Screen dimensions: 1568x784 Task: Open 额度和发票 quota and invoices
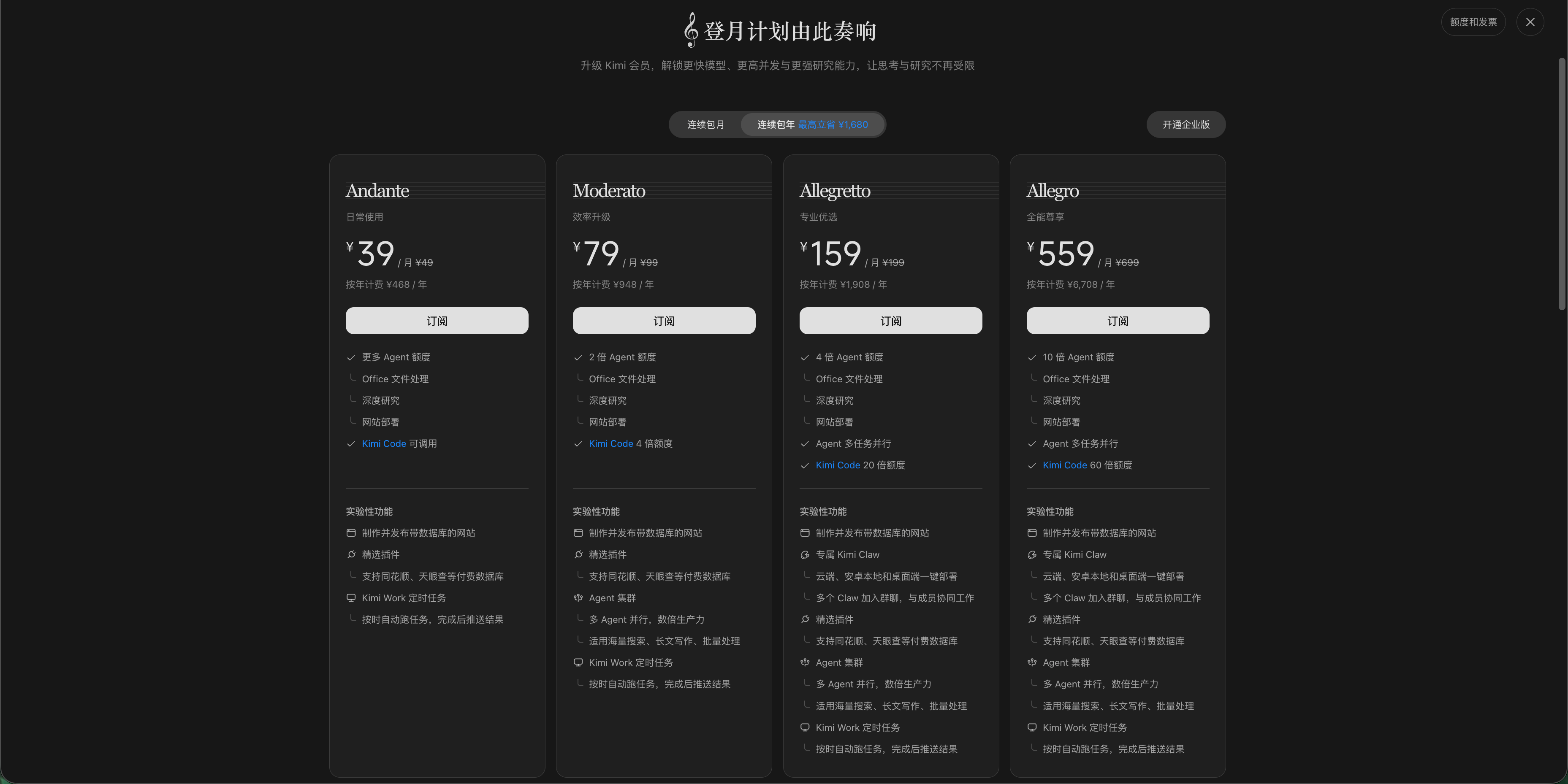tap(1473, 22)
